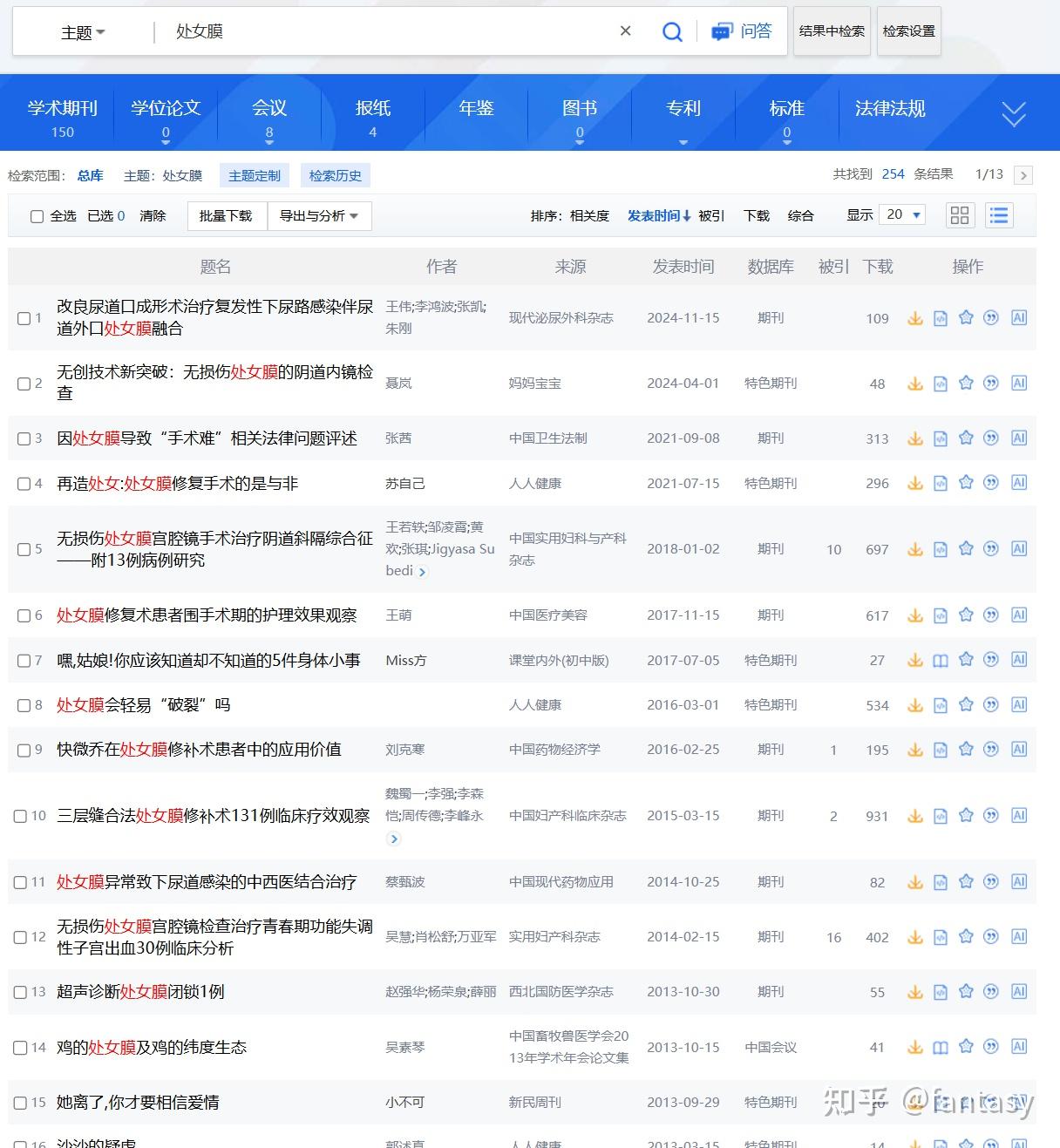Switch to grid view display
This screenshot has height=1148, width=1060.
click(960, 215)
